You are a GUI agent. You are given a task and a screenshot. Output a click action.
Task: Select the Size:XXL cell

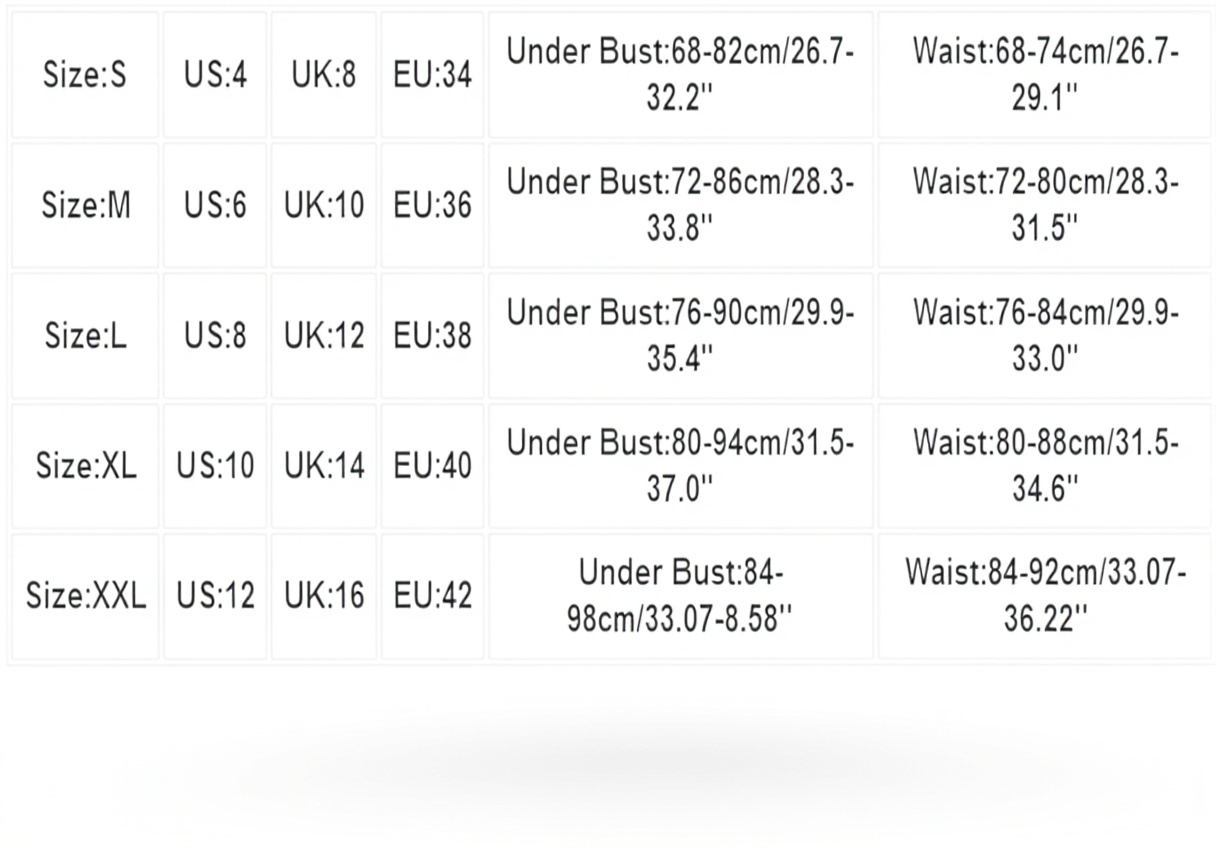[85, 596]
